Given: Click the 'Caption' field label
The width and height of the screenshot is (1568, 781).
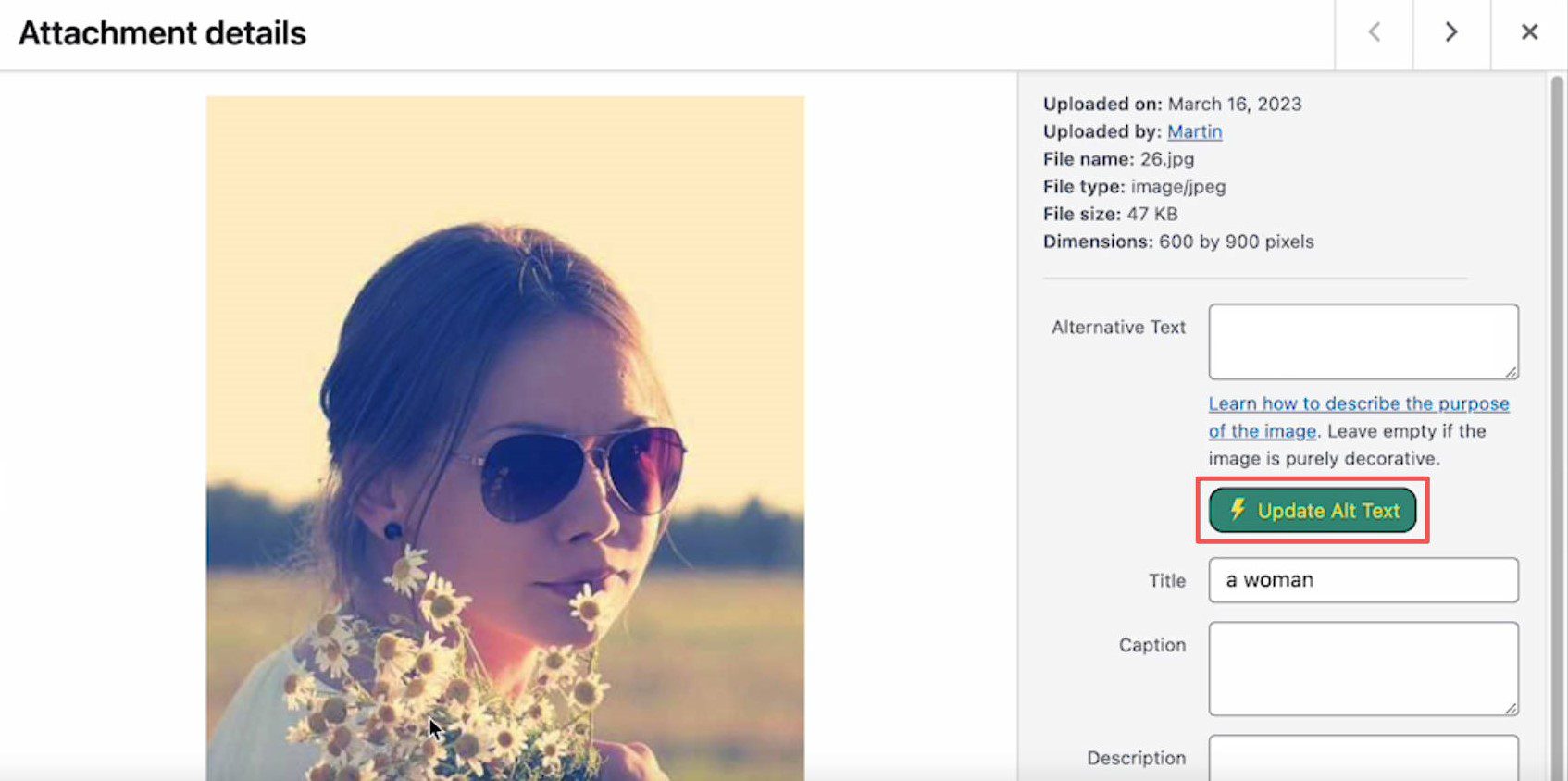Looking at the screenshot, I should pos(1151,645).
